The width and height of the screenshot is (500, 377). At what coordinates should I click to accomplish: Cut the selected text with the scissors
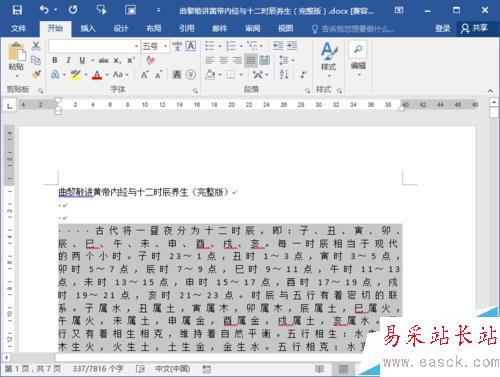point(36,46)
